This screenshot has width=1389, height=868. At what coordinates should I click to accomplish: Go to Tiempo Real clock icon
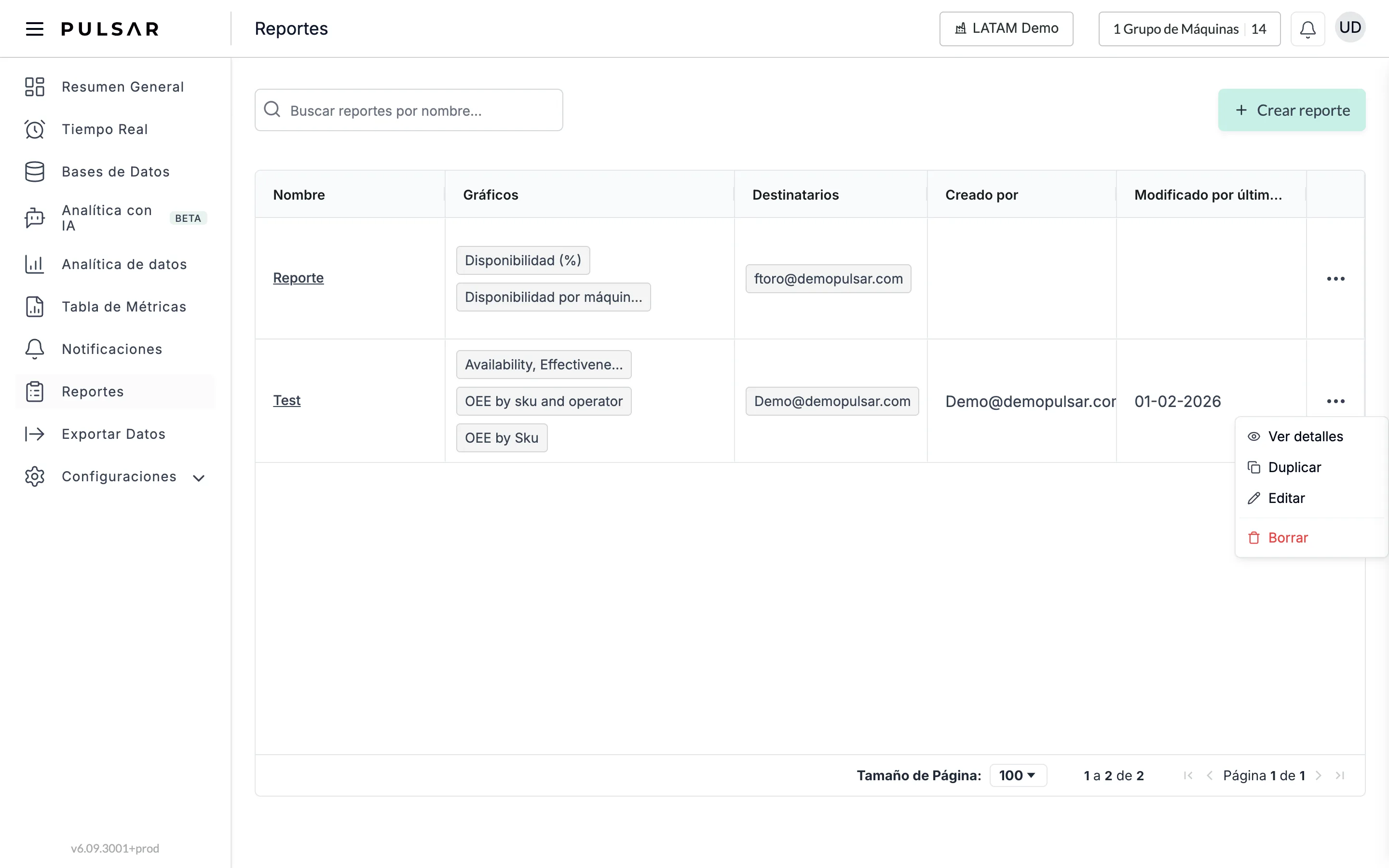34,129
